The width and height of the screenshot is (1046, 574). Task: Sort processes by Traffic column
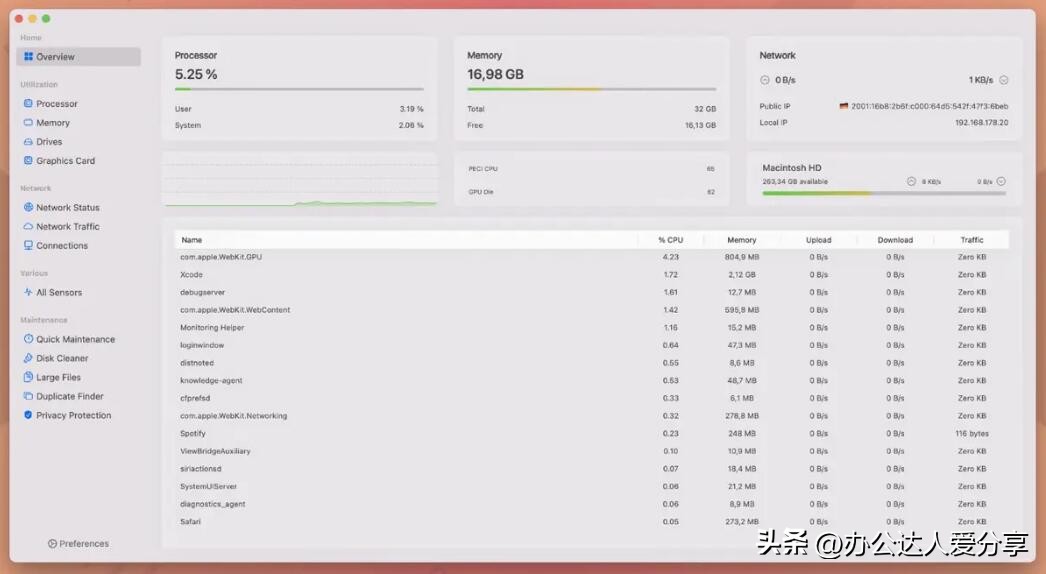972,240
